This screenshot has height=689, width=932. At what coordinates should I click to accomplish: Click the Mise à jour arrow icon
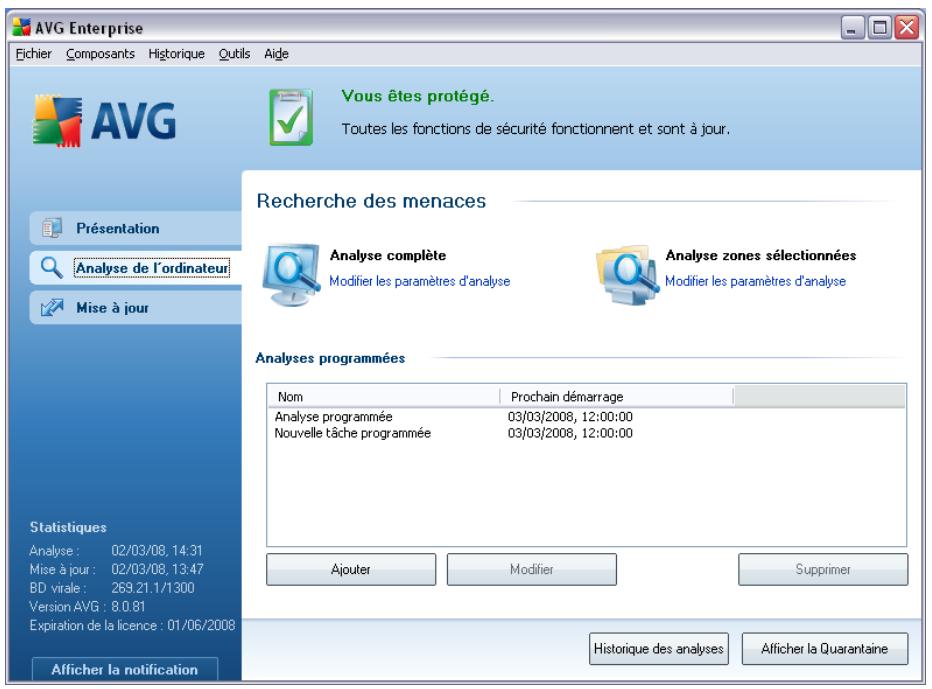pos(52,307)
